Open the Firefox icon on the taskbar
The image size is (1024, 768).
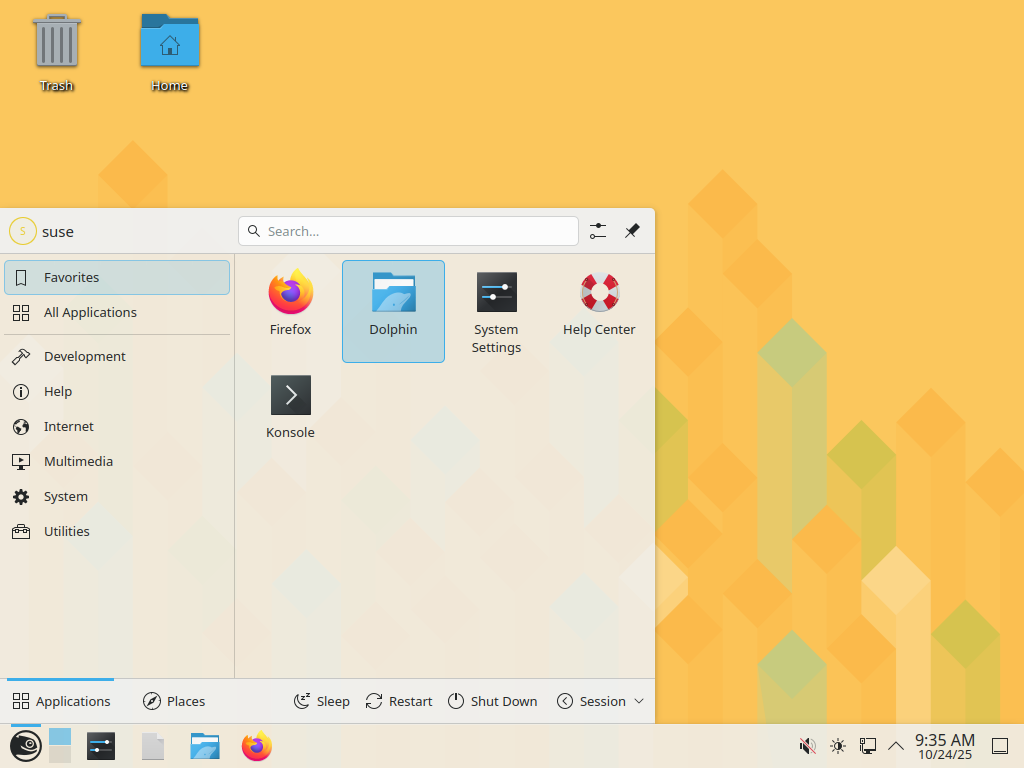(256, 746)
